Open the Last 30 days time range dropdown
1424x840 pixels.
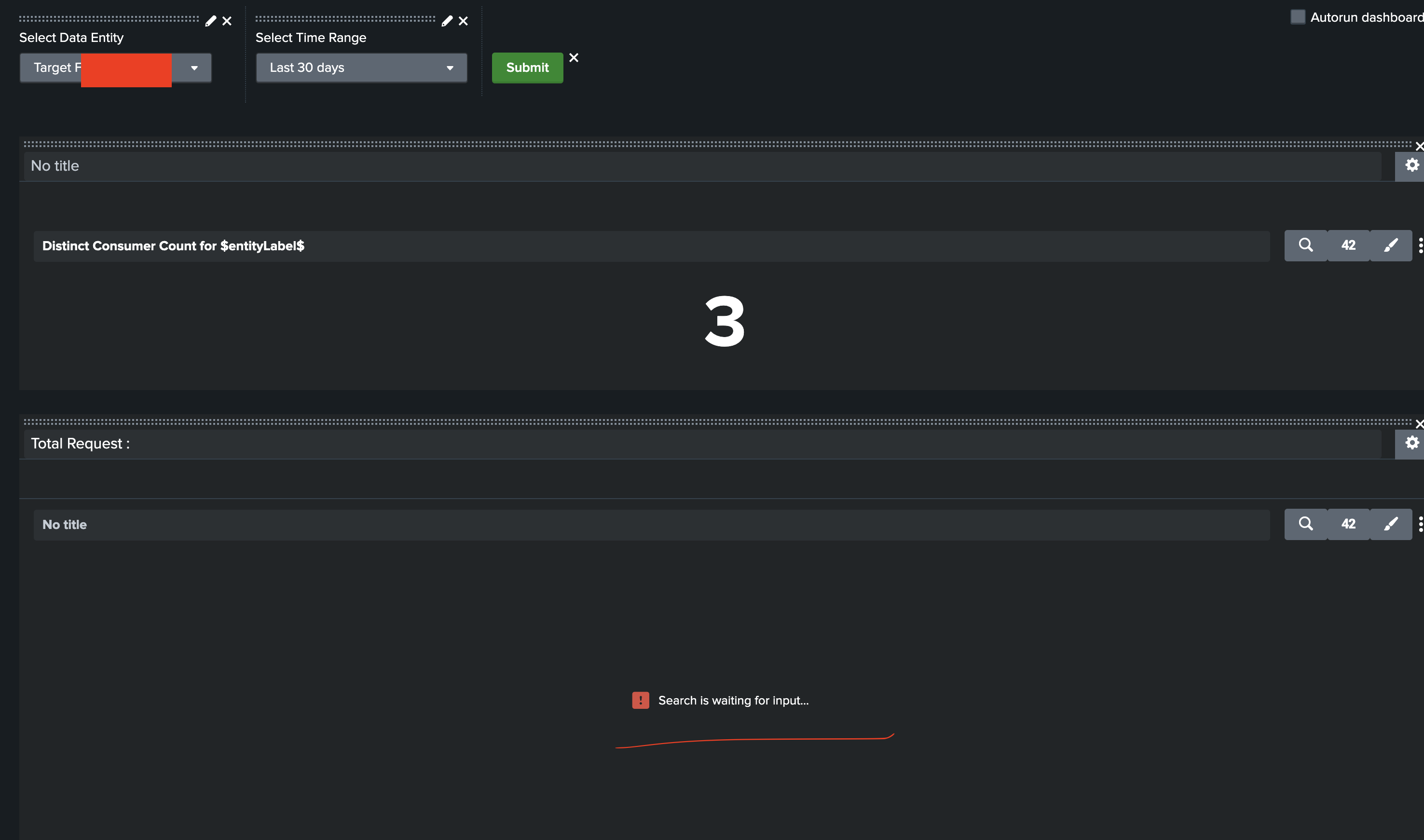pos(450,68)
